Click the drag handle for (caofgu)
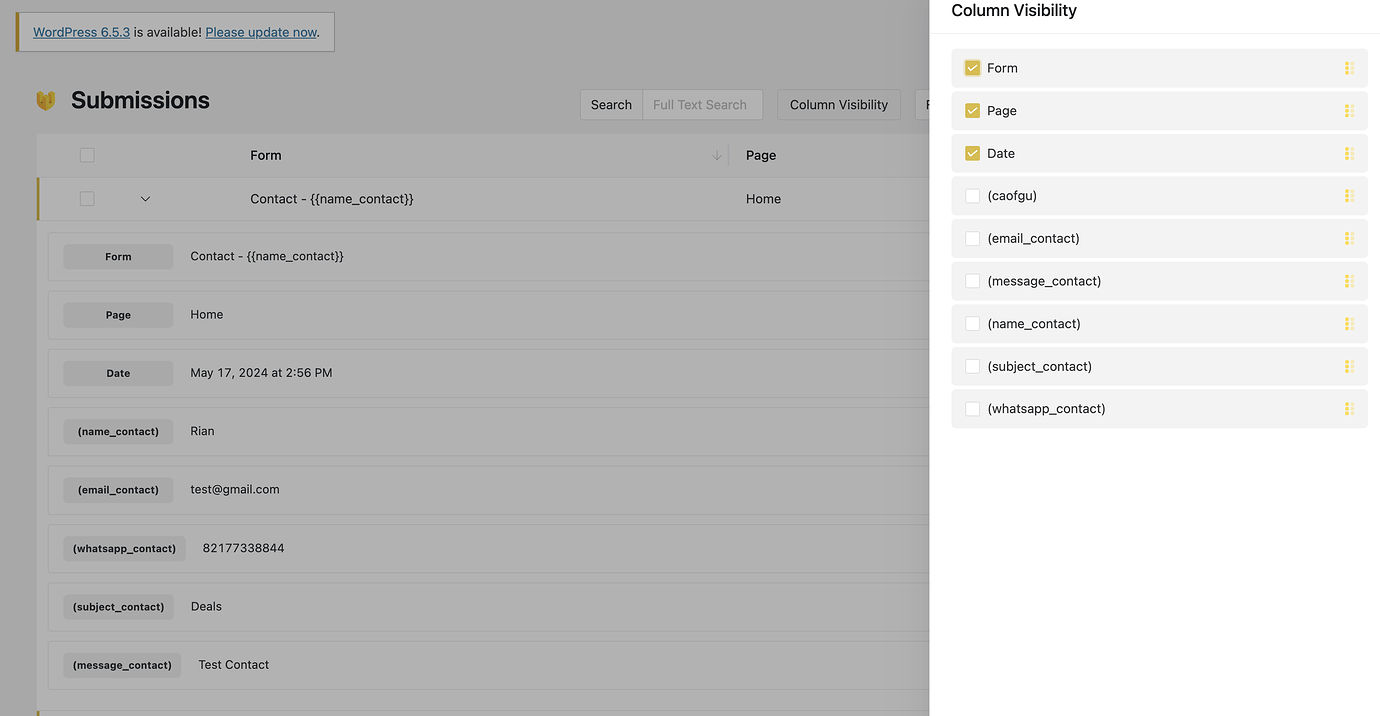Viewport: 1380px width, 716px height. click(x=1349, y=196)
